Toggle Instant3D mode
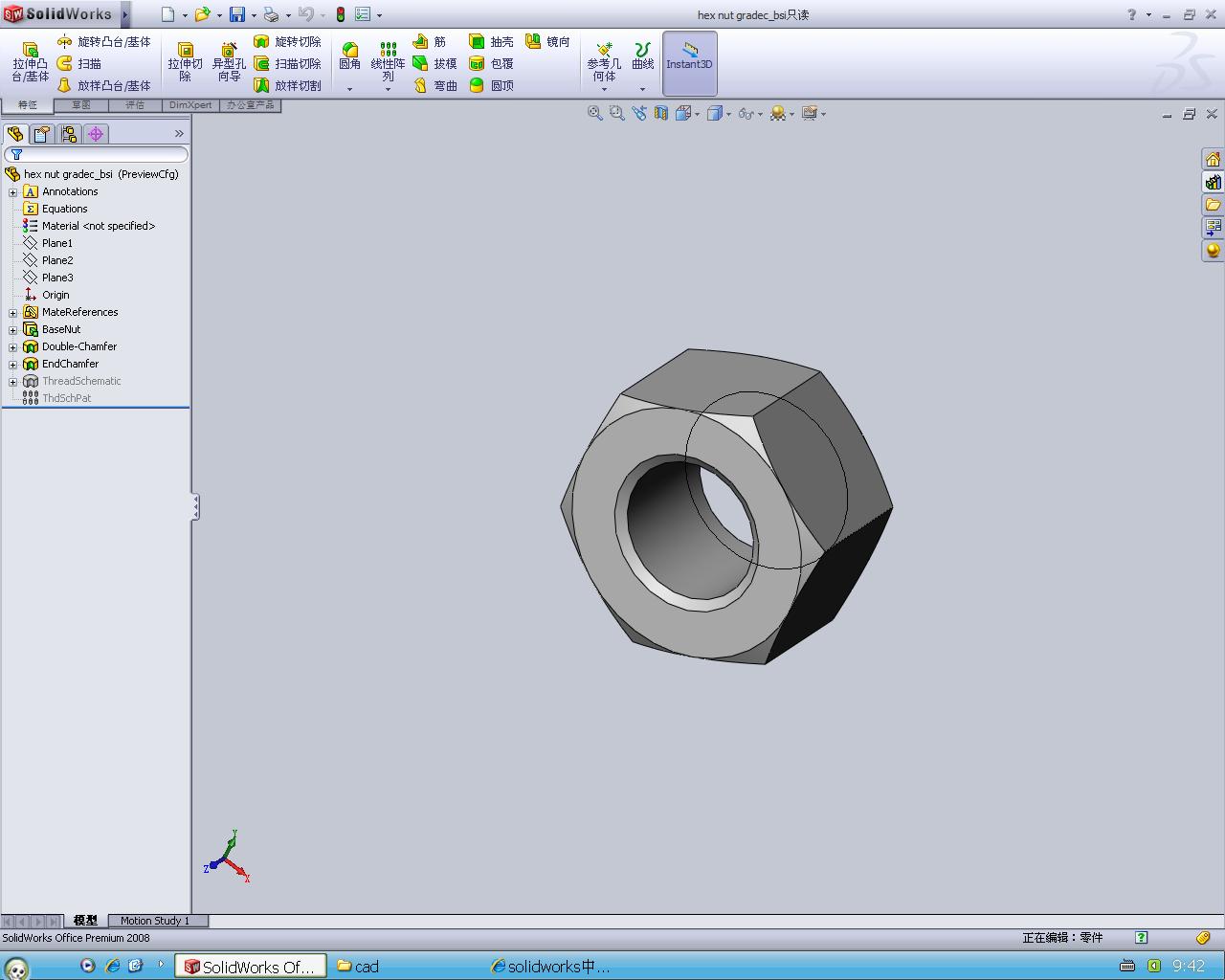This screenshot has width=1225, height=980. point(689,63)
